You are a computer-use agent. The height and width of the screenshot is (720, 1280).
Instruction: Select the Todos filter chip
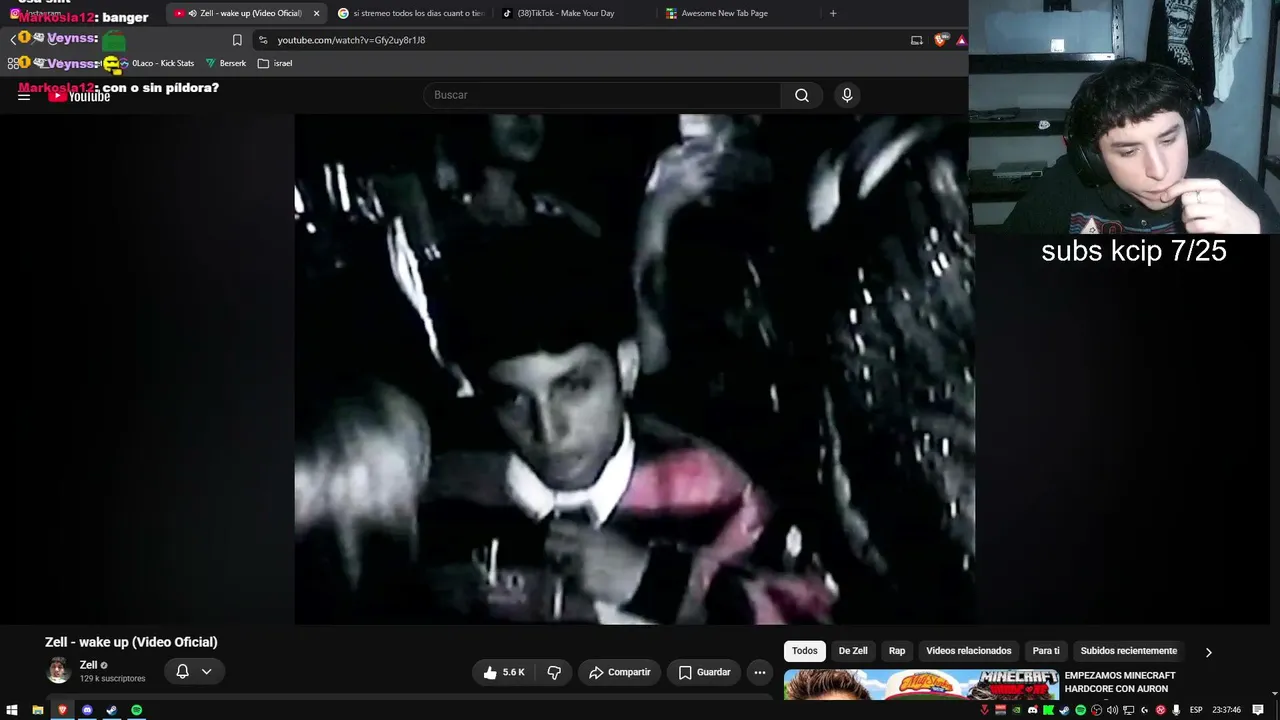(805, 651)
